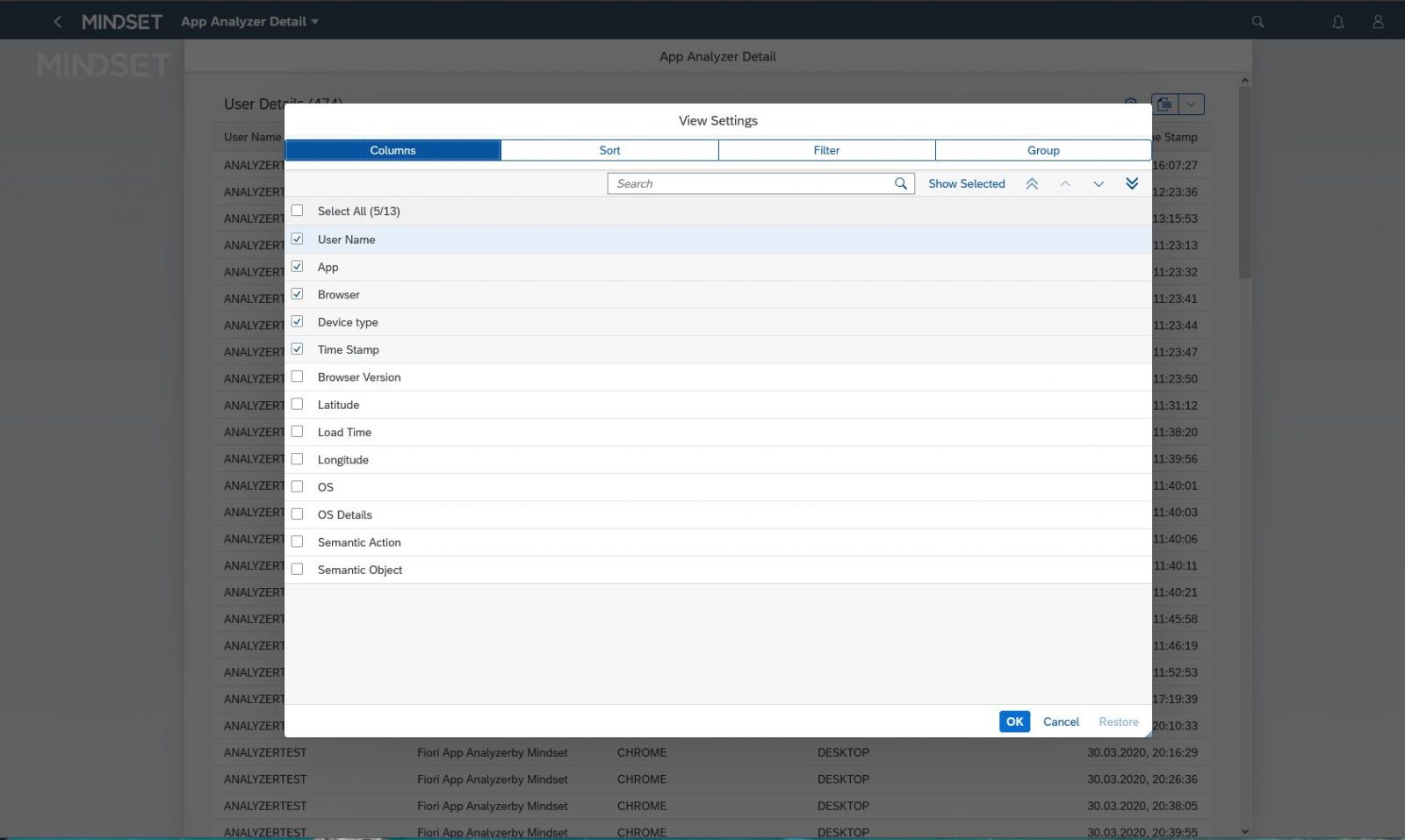
Task: Click the table export icon button
Action: tap(1164, 104)
